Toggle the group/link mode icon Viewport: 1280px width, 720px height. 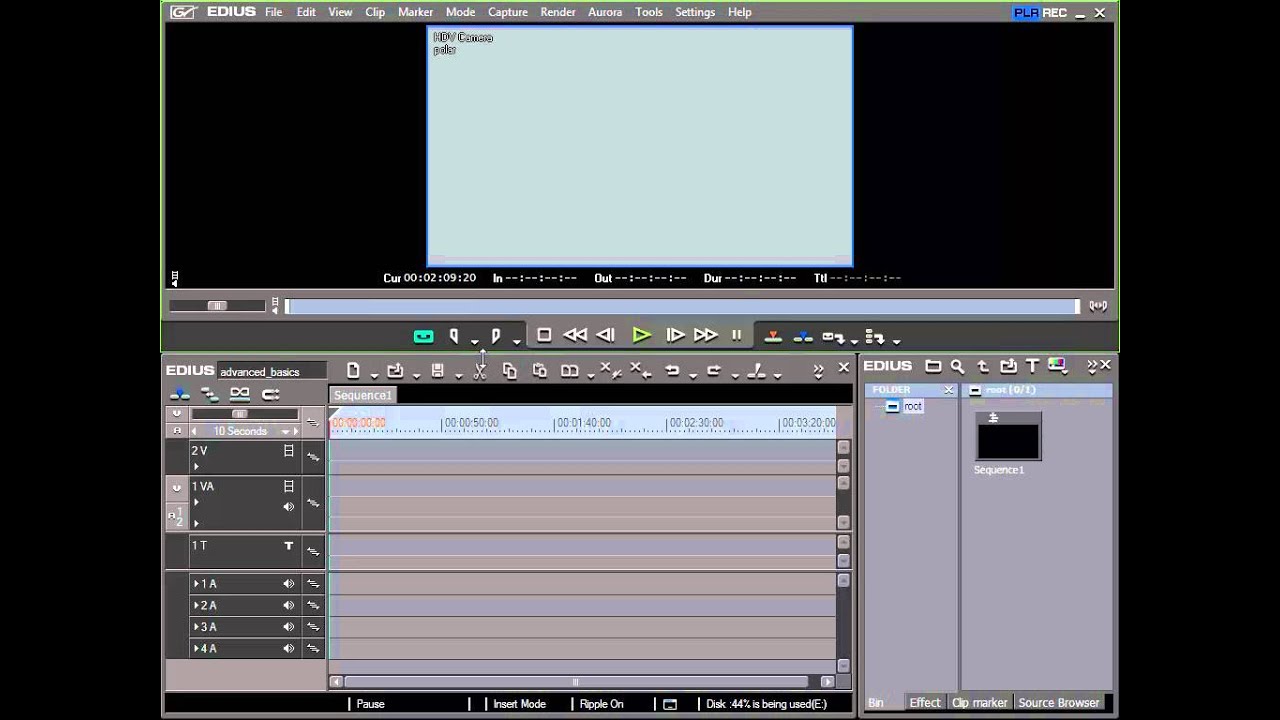(x=240, y=394)
